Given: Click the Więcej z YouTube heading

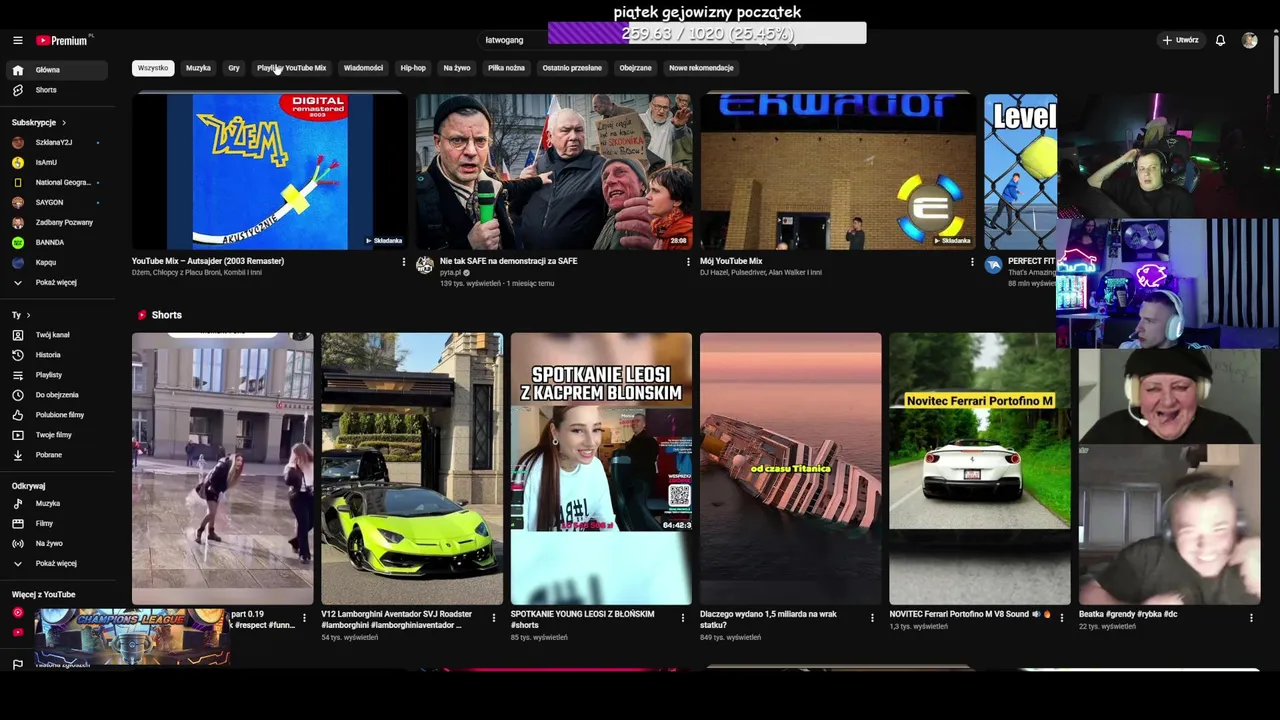Looking at the screenshot, I should (x=43, y=594).
